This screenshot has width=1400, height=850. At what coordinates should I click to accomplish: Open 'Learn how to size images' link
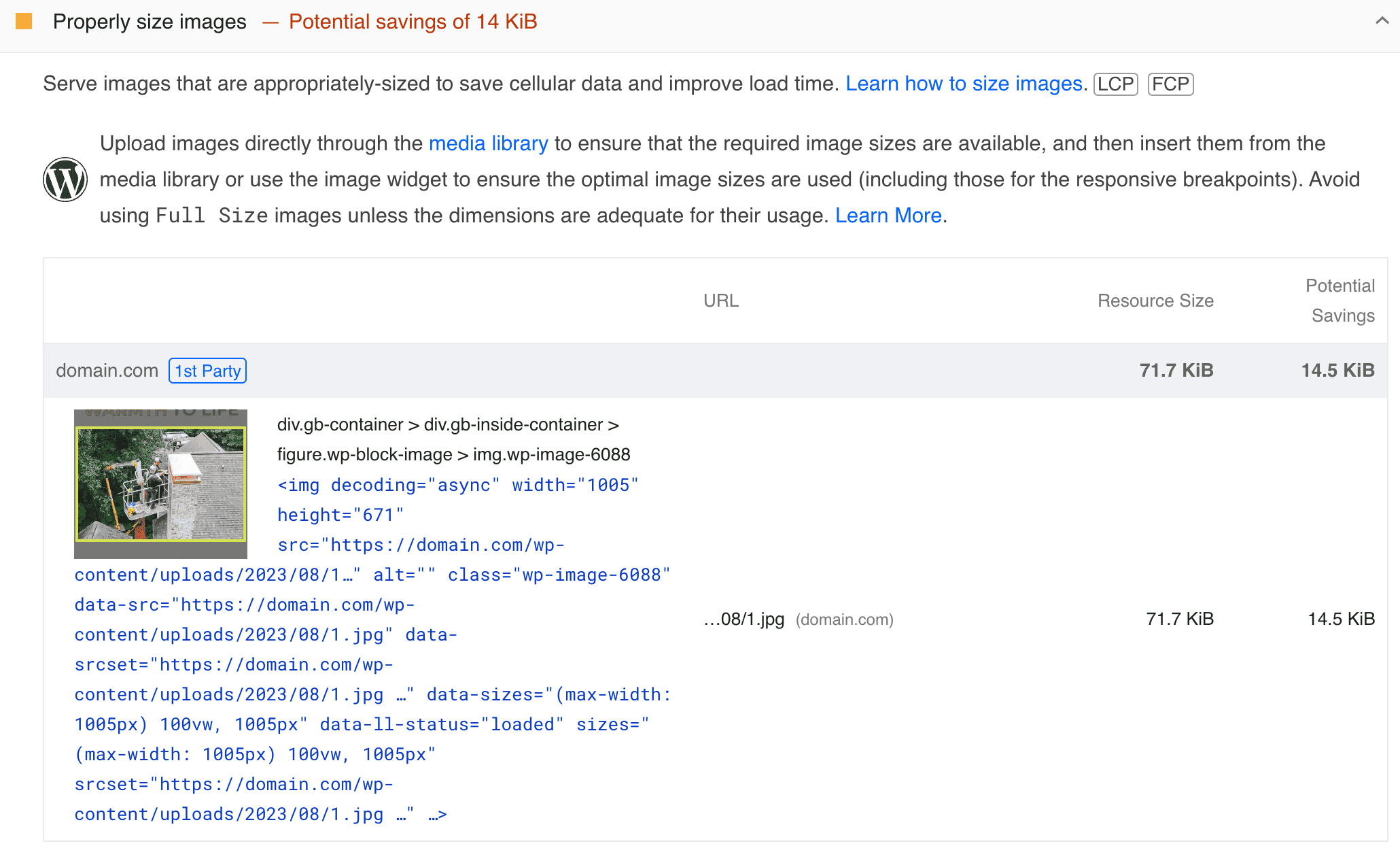point(964,84)
